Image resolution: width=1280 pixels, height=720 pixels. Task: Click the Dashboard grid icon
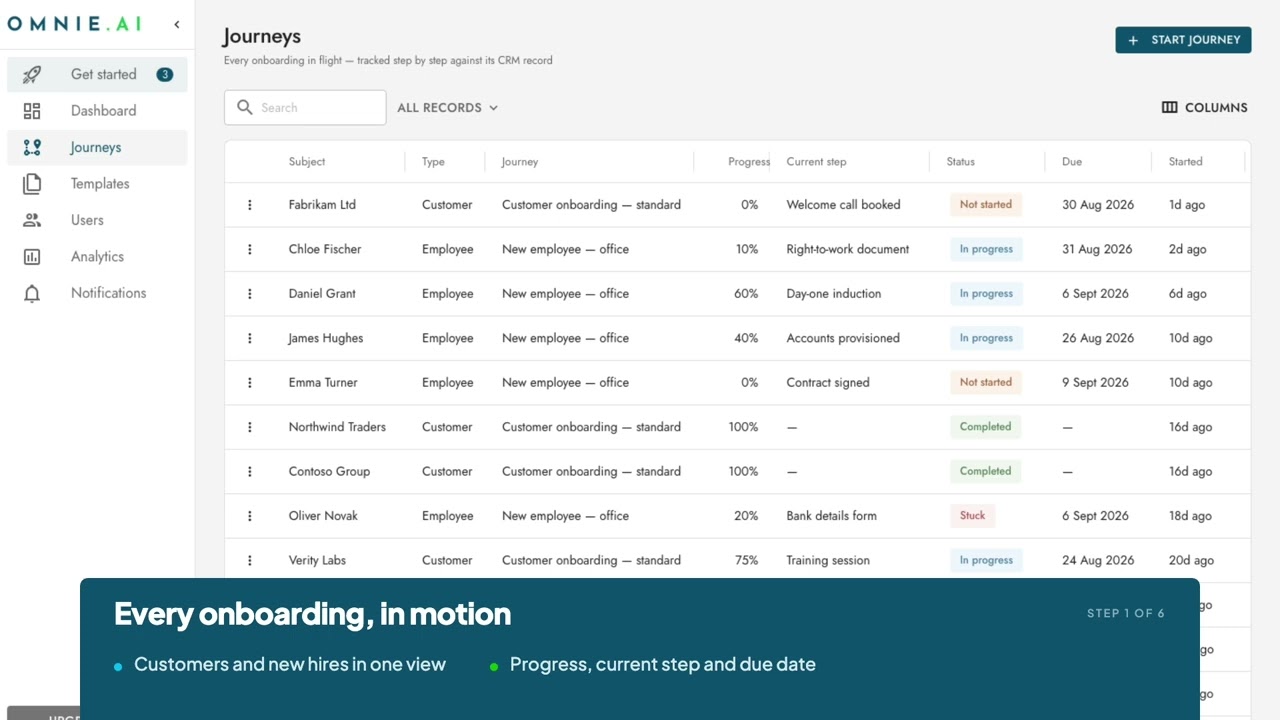click(32, 111)
